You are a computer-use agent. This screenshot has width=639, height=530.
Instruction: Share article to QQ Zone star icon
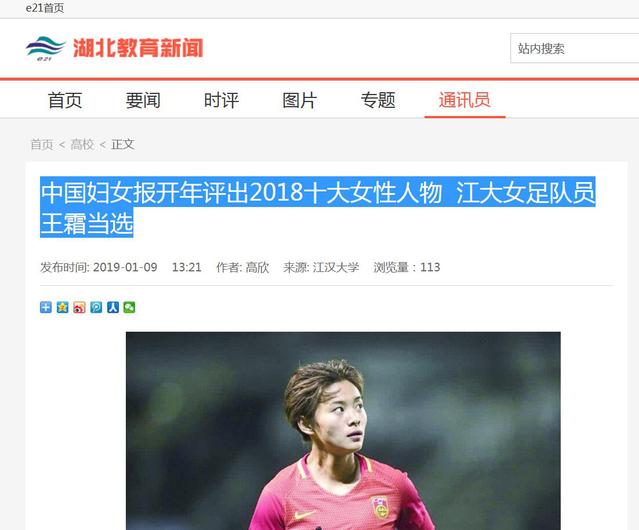click(x=62, y=307)
